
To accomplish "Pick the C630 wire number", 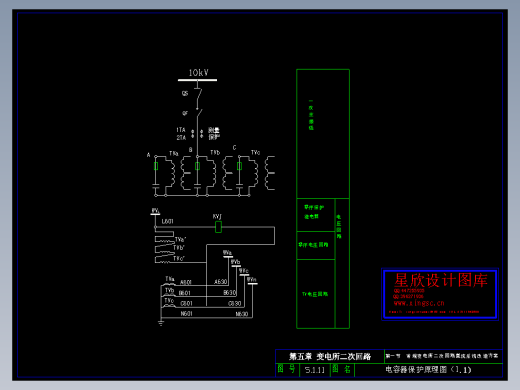I will pyautogui.click(x=235, y=303).
